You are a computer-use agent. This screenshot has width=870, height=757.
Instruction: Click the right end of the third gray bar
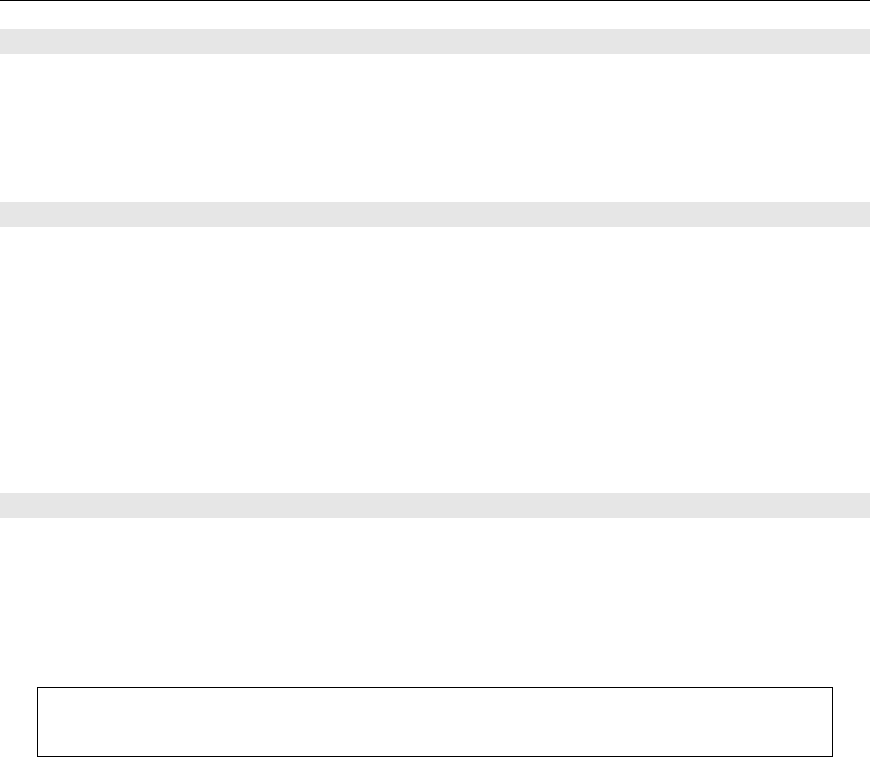pyautogui.click(x=862, y=505)
